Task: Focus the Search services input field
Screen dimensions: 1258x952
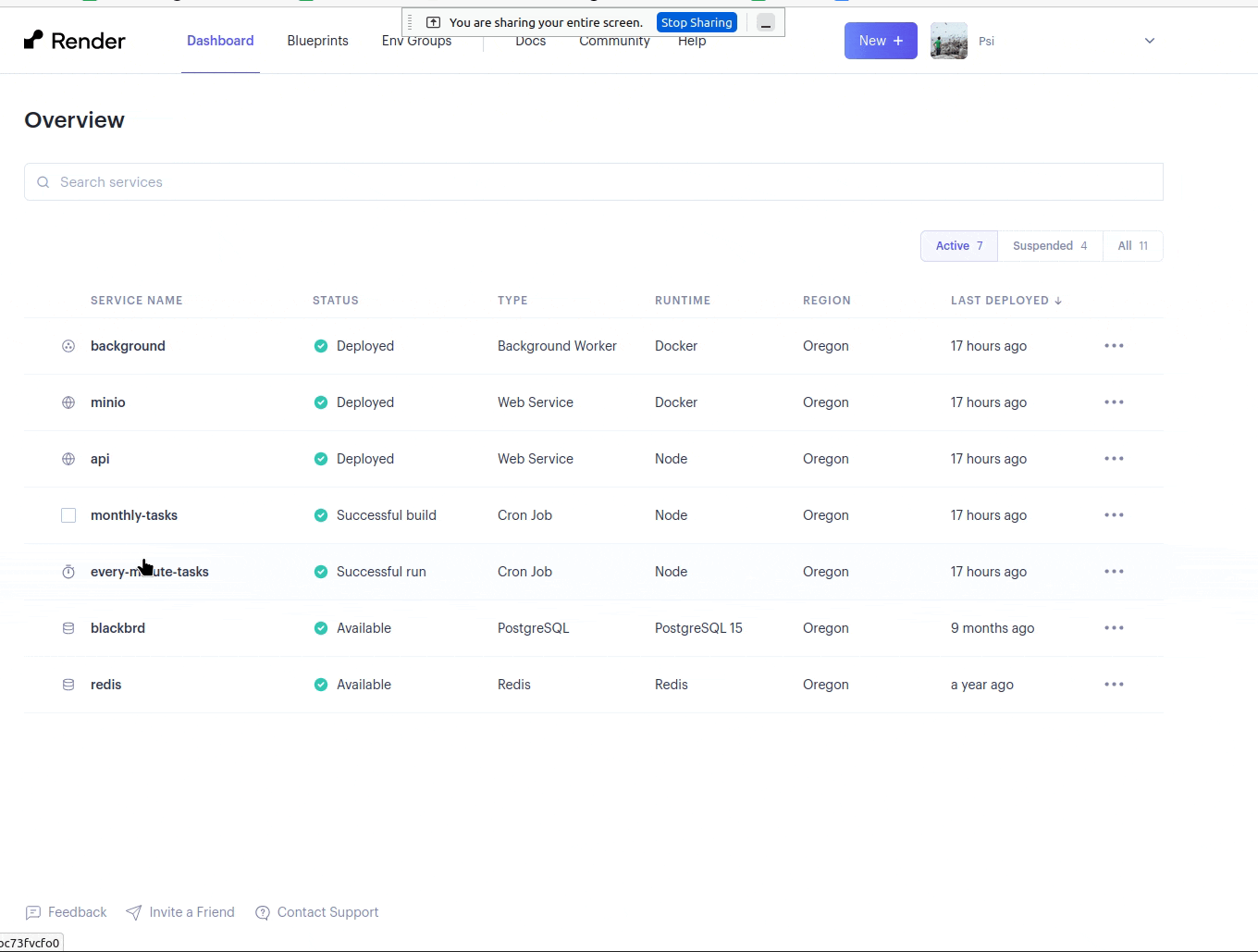Action: (x=594, y=182)
